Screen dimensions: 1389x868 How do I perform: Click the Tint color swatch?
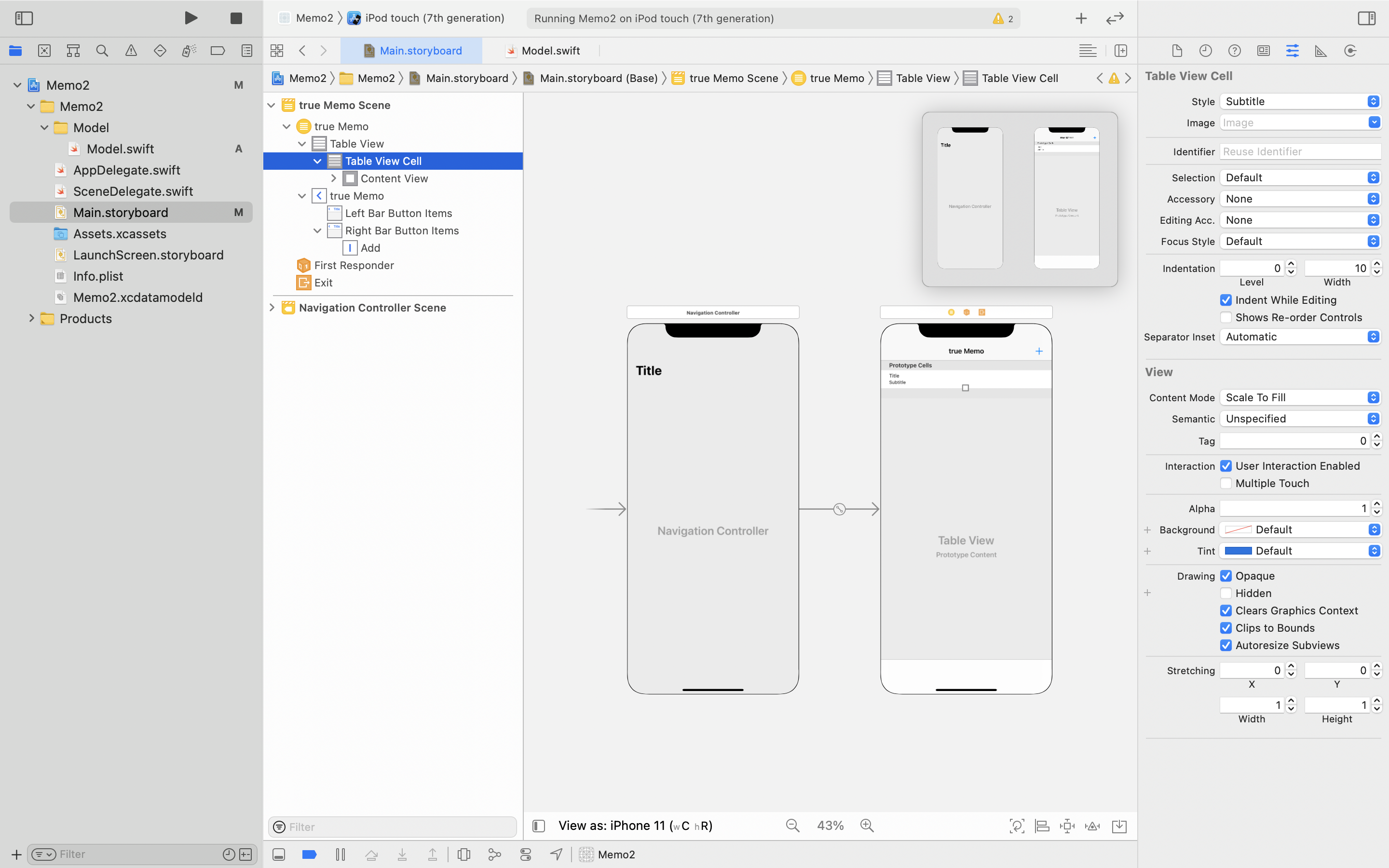pyautogui.click(x=1238, y=551)
